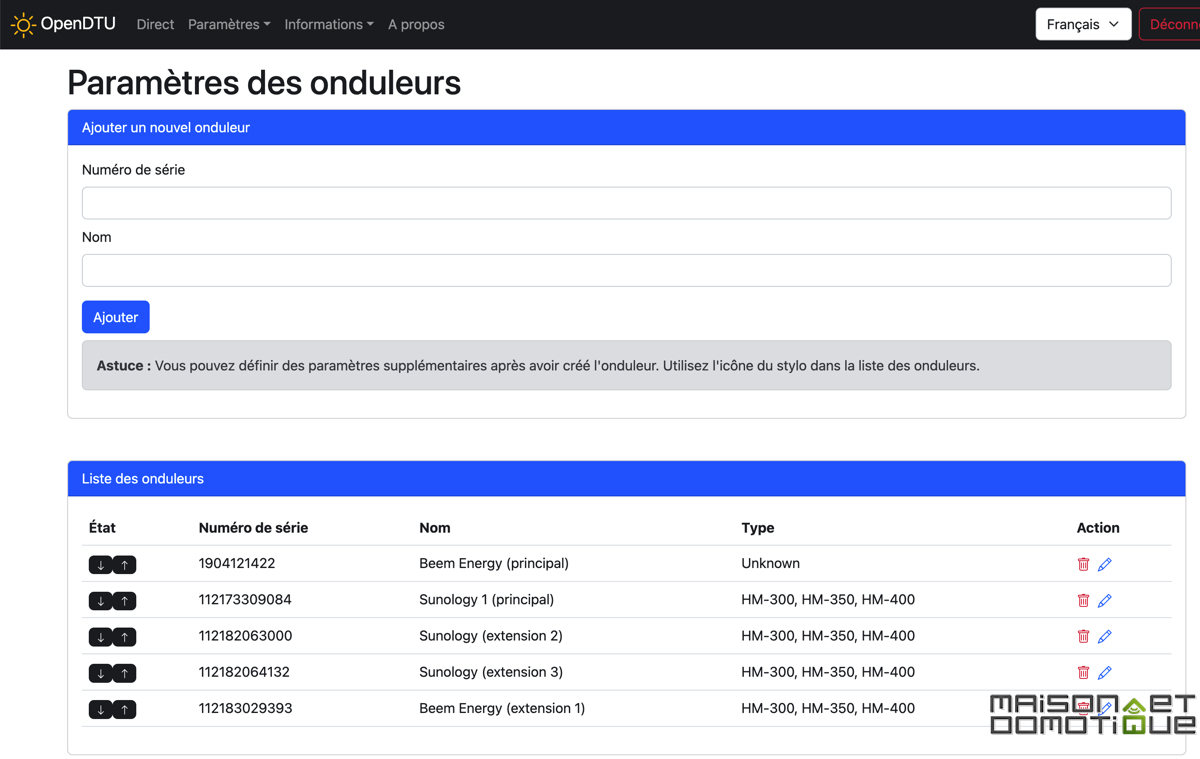Select serial number 112182063000
The height and width of the screenshot is (759, 1200).
(245, 635)
